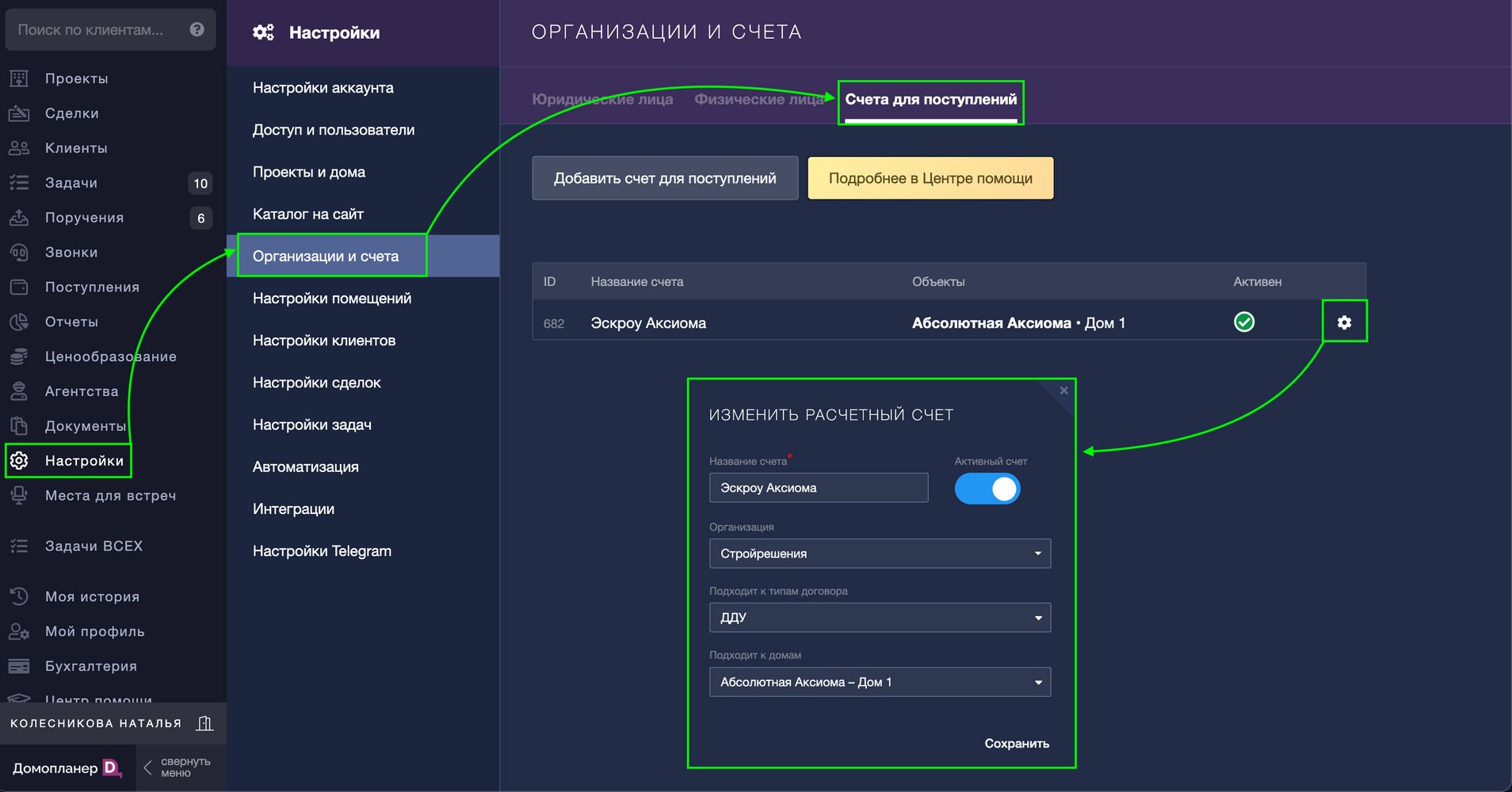Click the Звонки headset icon
This screenshot has width=1512, height=792.
pos(19,253)
